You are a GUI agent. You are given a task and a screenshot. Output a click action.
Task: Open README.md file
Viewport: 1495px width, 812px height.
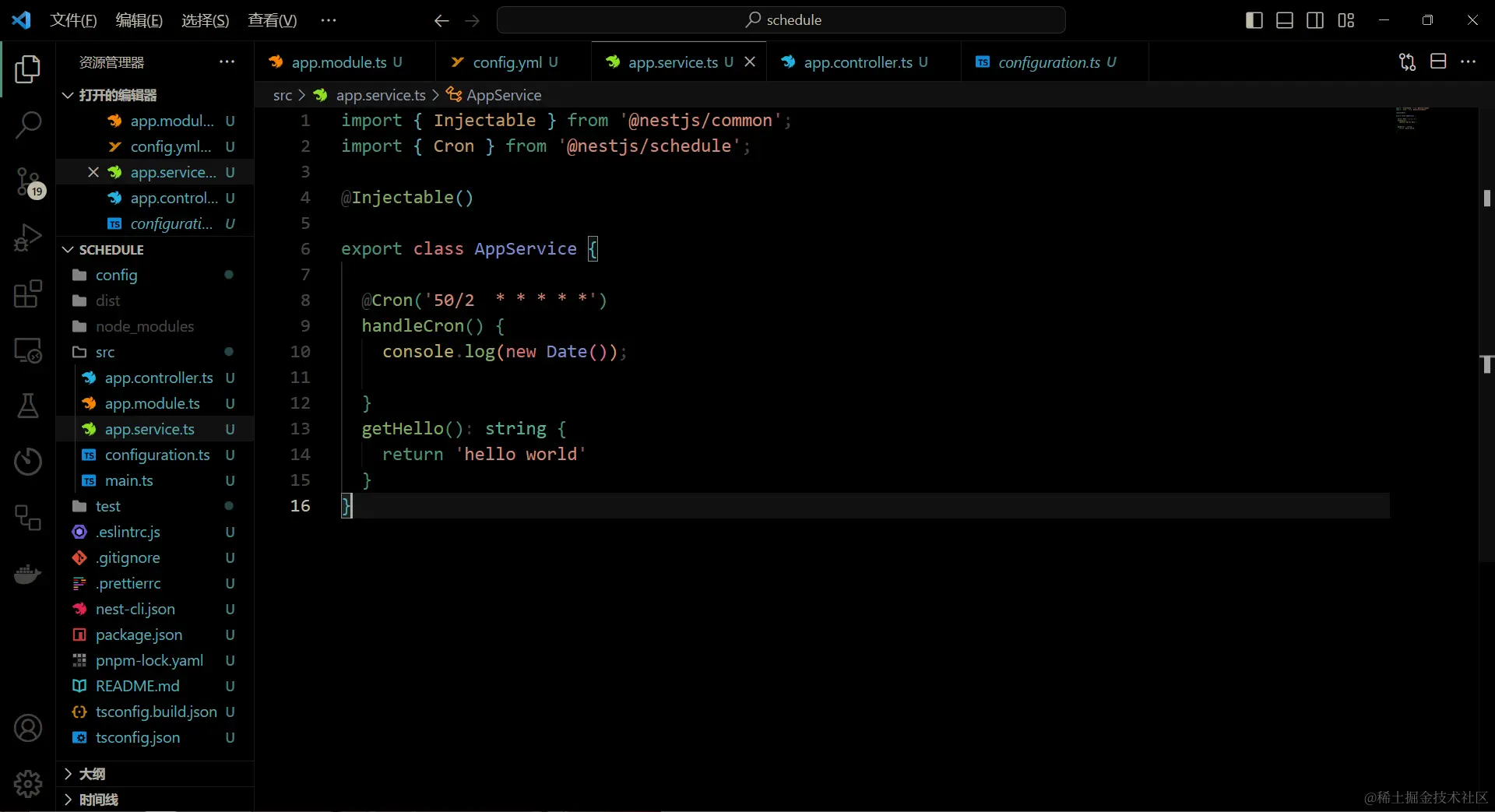click(155, 686)
